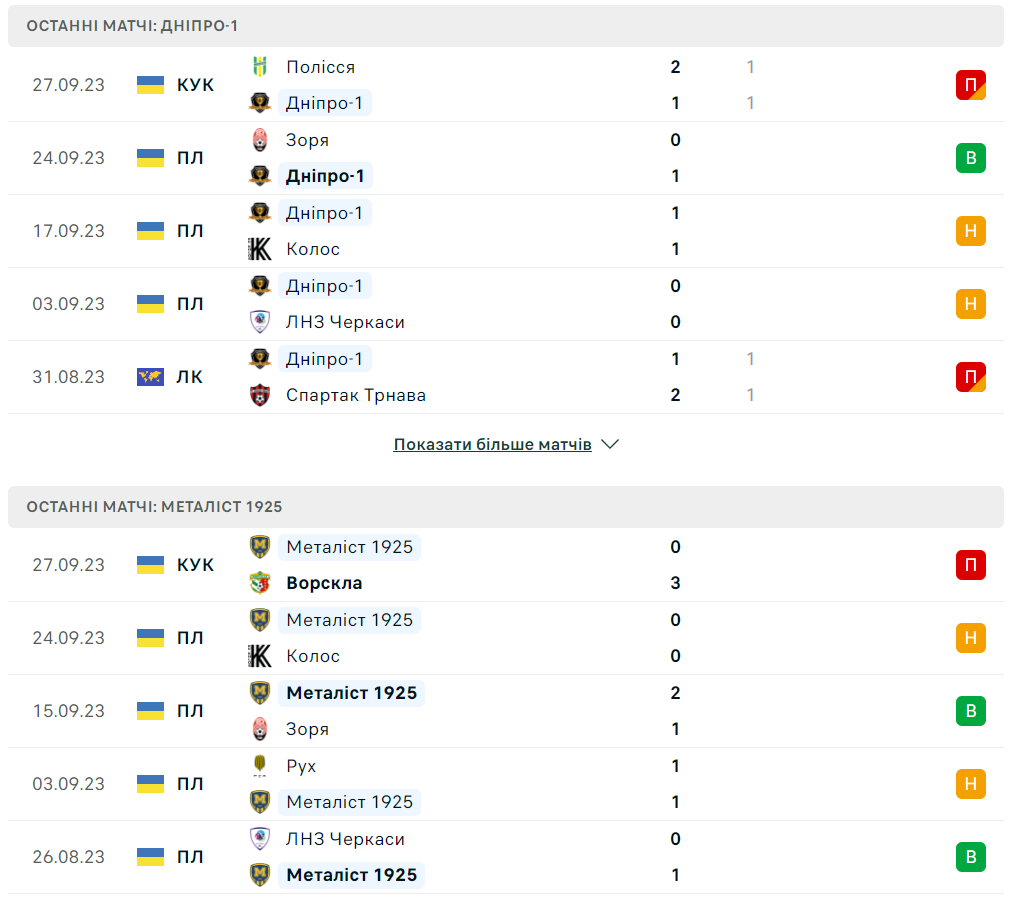Click the Conference League flag icon on 31.08.23

[150, 377]
